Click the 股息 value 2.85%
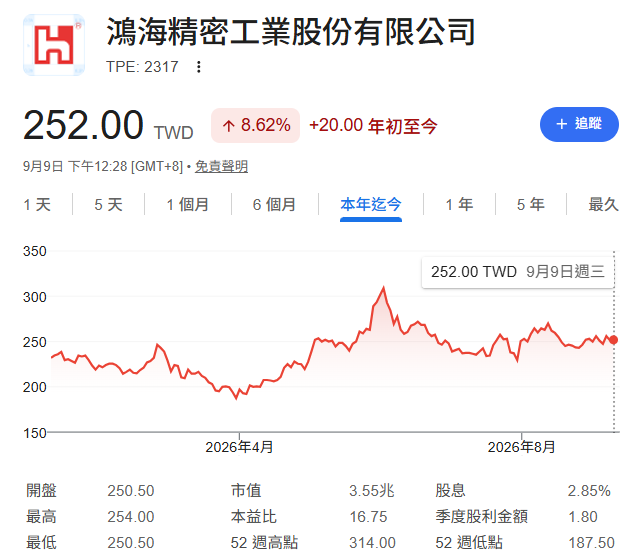Screen dimensions: 630x556 pyautogui.click(x=589, y=491)
